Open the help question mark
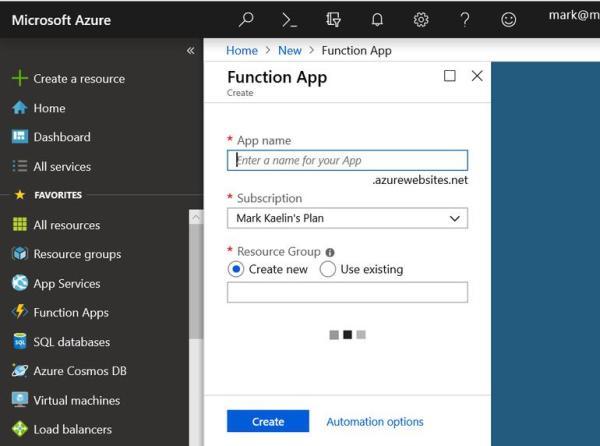Viewport: 600px width, 446px height. coord(465,20)
